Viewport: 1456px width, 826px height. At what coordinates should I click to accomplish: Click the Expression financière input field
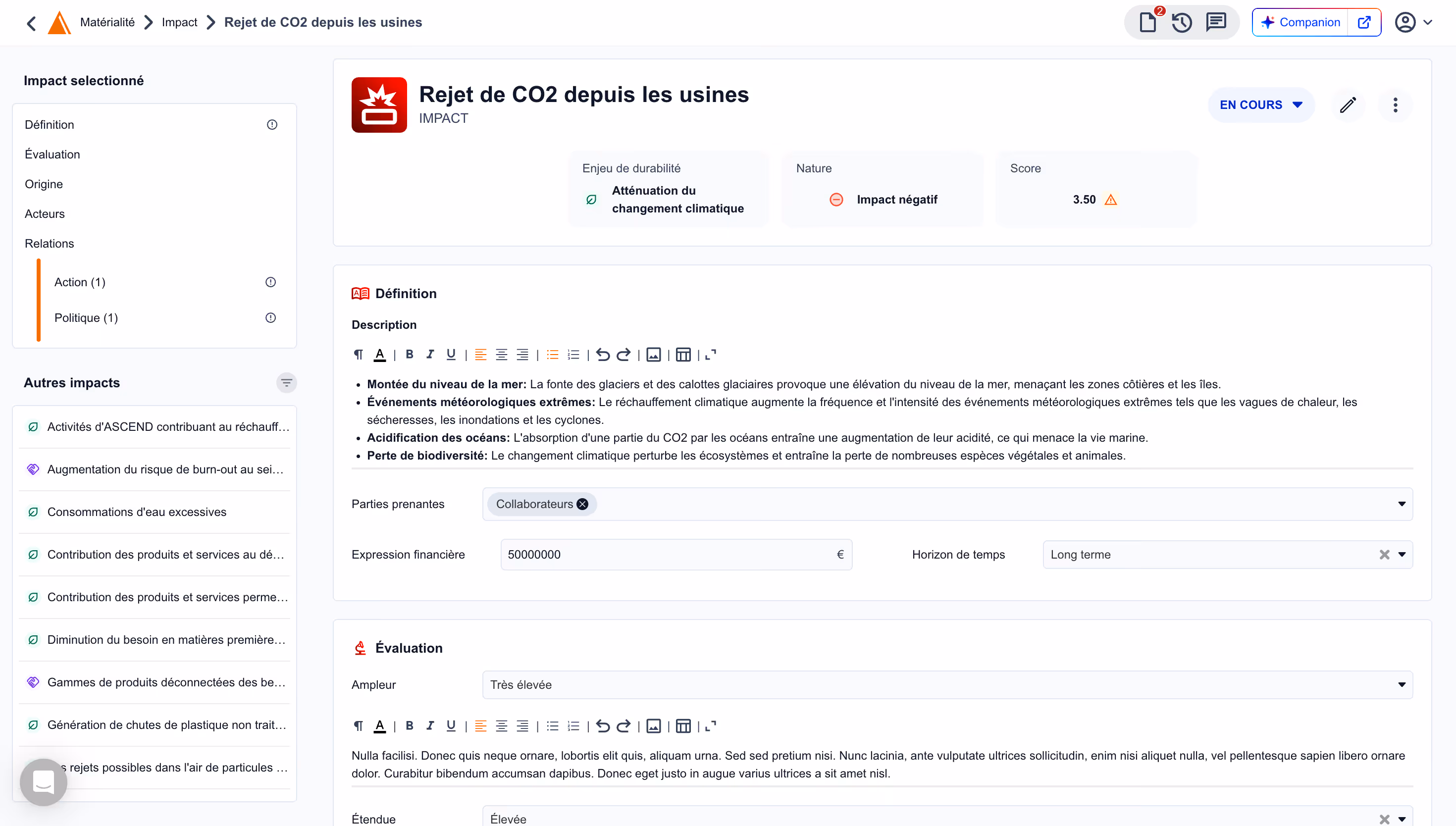(669, 555)
